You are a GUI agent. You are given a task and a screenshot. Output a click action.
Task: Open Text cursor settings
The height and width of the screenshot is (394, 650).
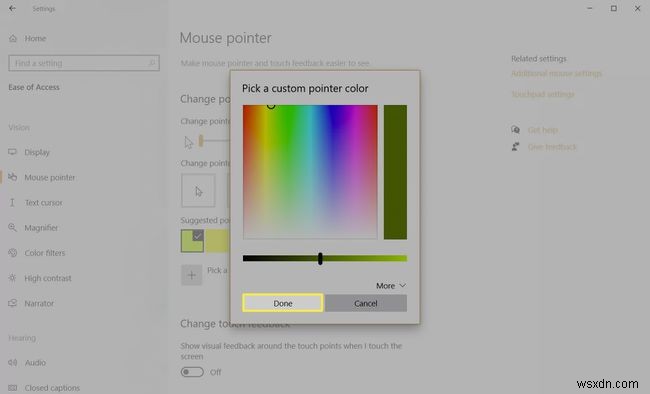click(x=43, y=203)
